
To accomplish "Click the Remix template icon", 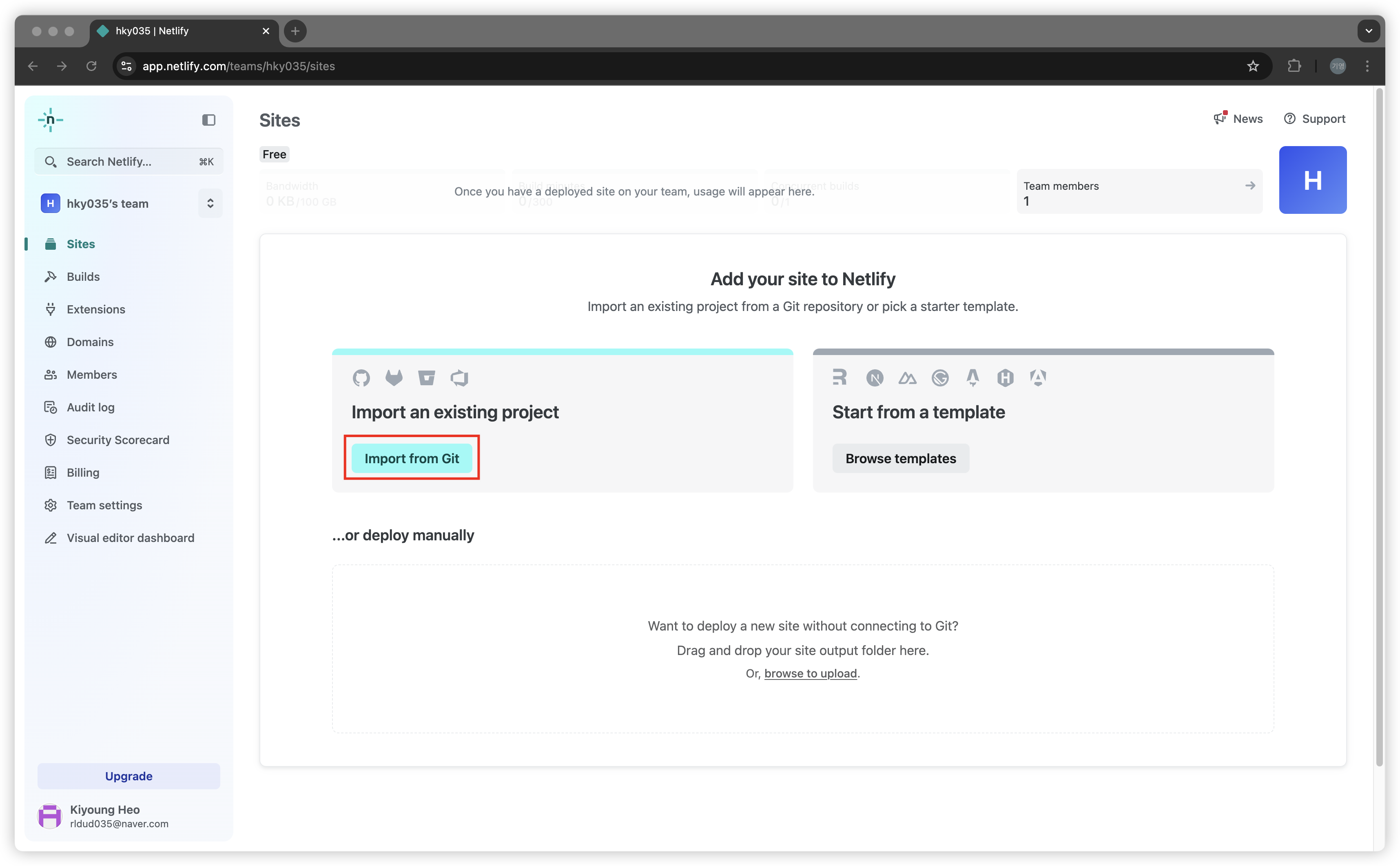I will (x=840, y=377).
